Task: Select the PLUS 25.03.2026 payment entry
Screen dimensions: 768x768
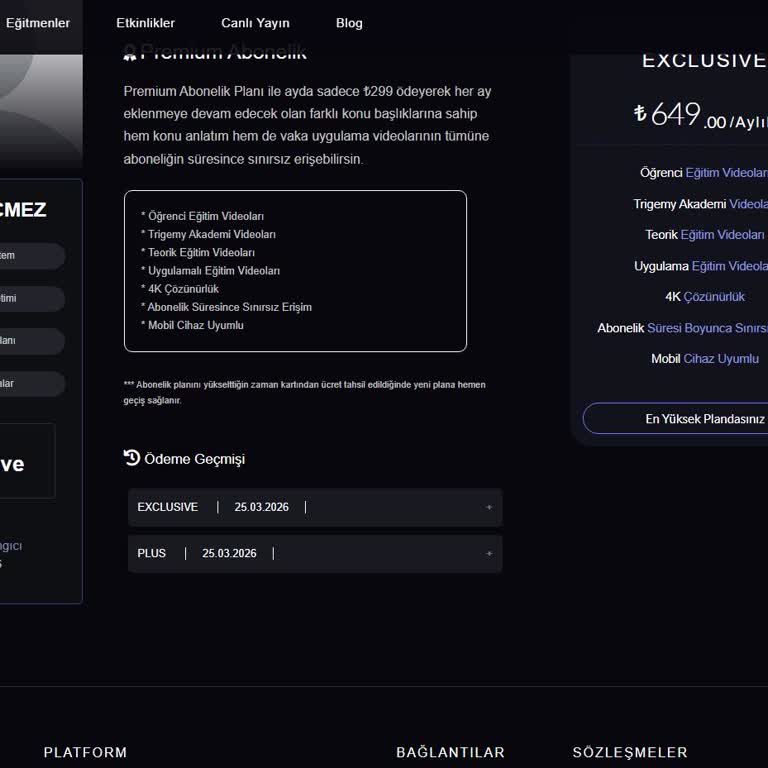Action: 315,553
